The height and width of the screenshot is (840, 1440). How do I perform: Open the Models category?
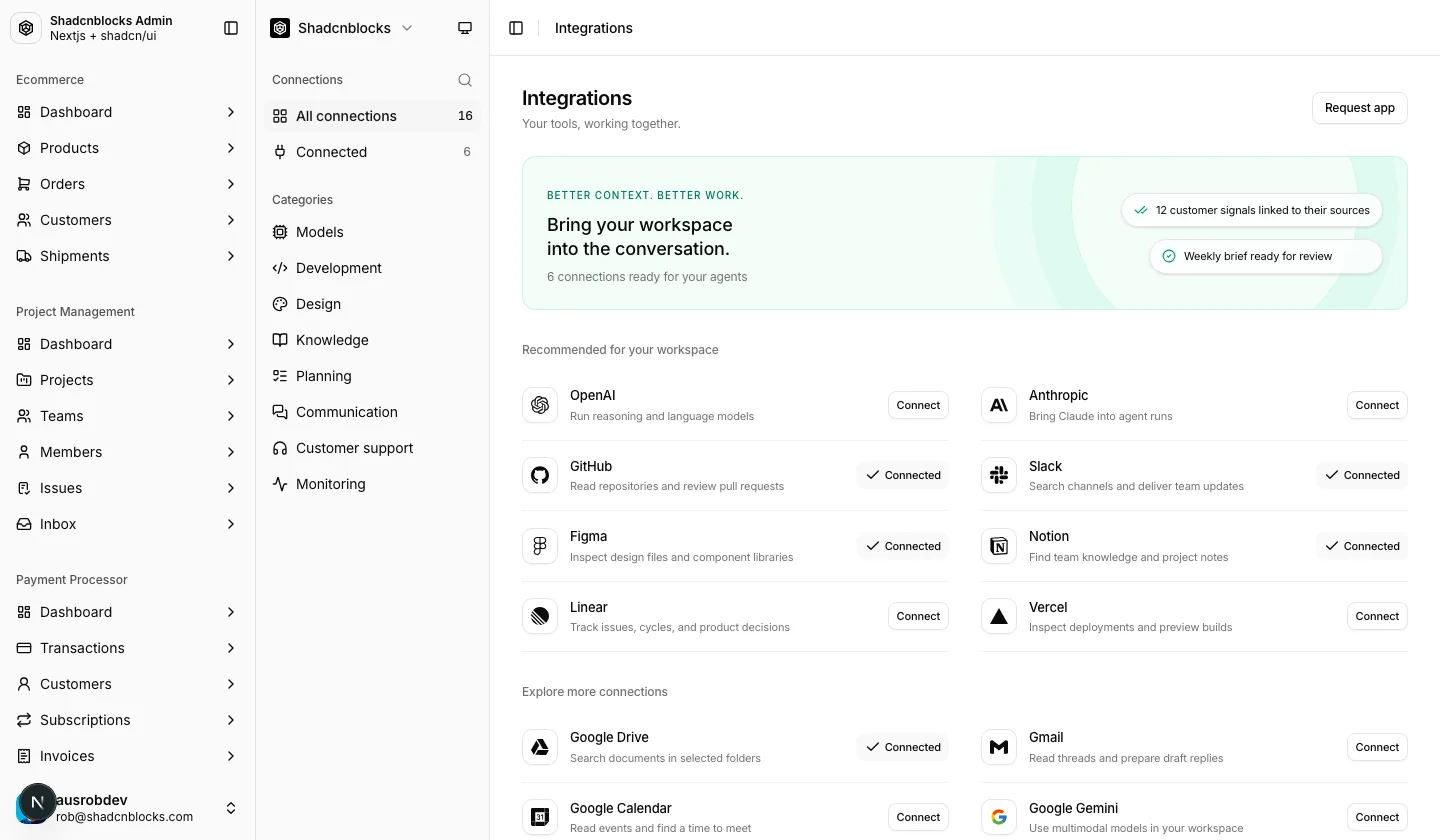(x=373, y=232)
